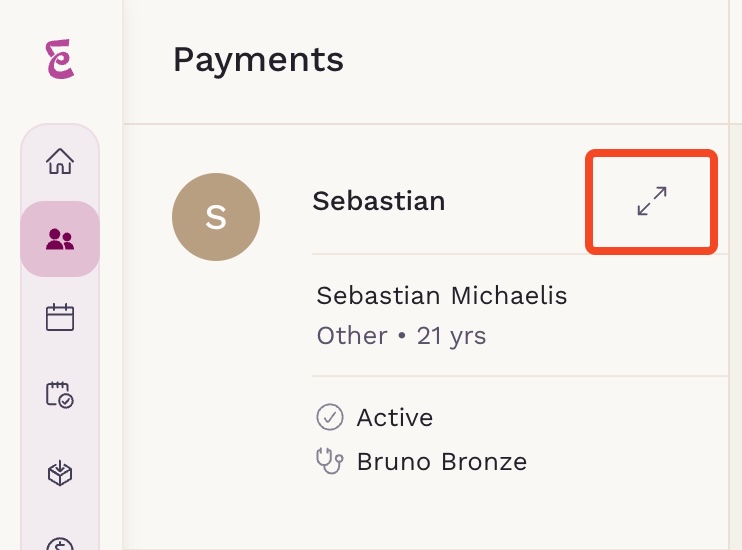Click the Sebastian name heading
This screenshot has width=742, height=550.
pyautogui.click(x=379, y=201)
